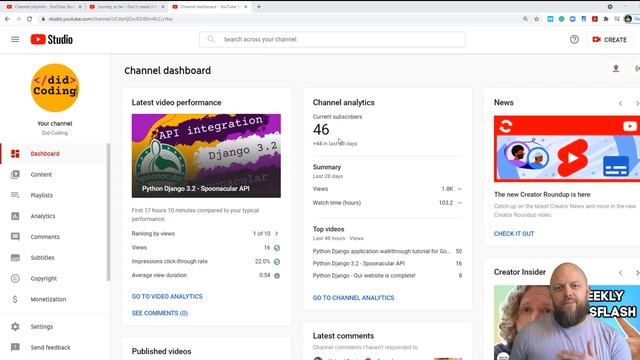This screenshot has width=640, height=360.
Task: Bookmark page with star icon
Action: coord(536,19)
